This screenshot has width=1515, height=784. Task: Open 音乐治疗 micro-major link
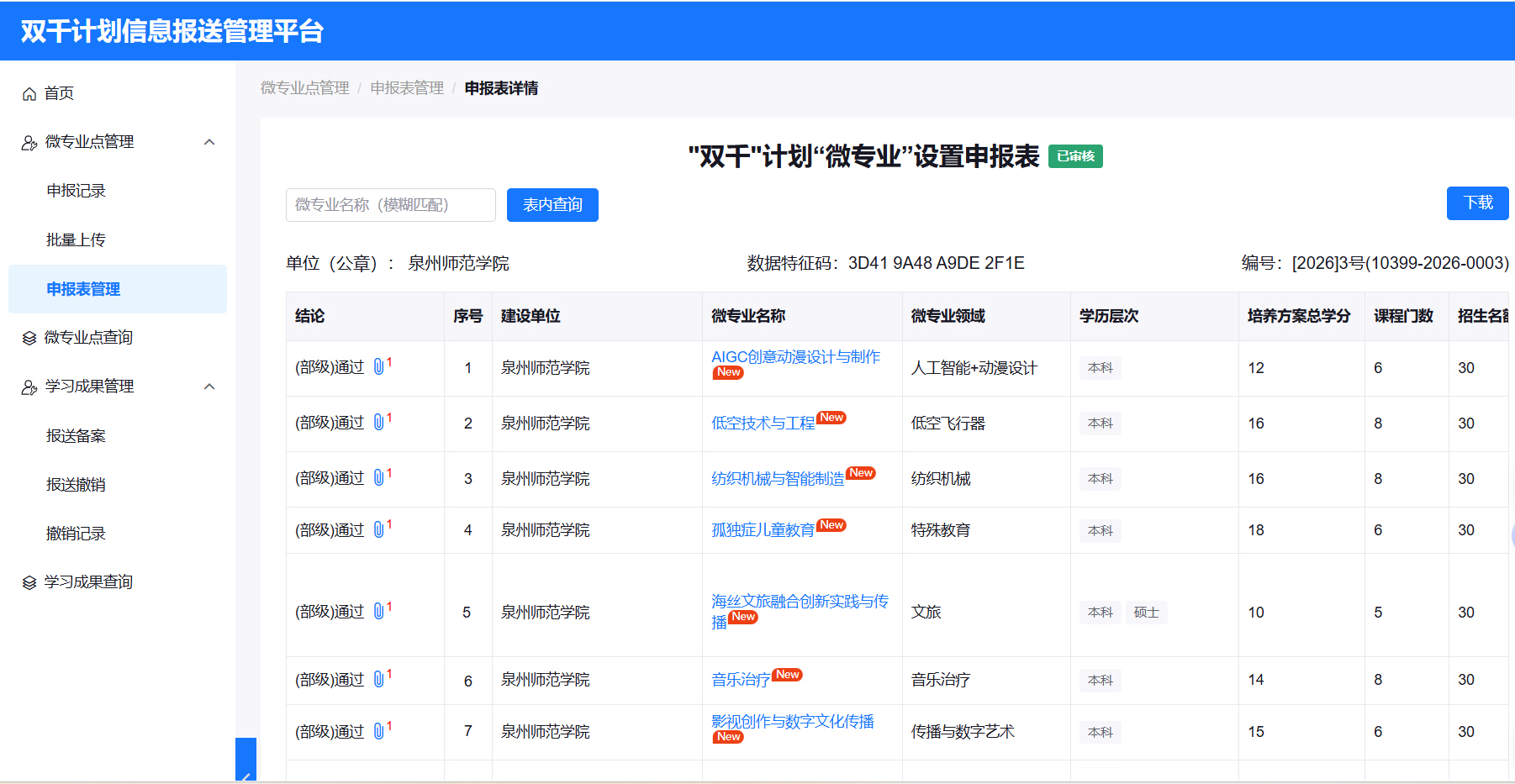coord(741,680)
